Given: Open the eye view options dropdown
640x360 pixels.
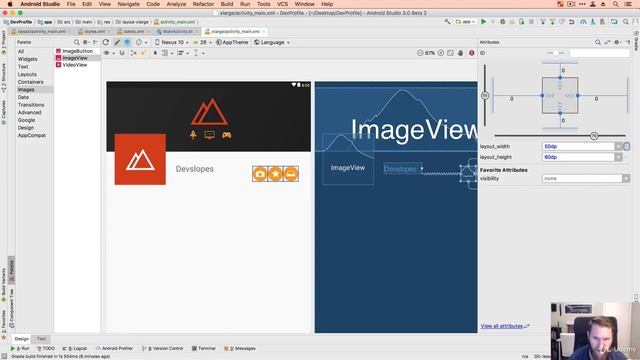Looking at the screenshot, I should click(109, 53).
